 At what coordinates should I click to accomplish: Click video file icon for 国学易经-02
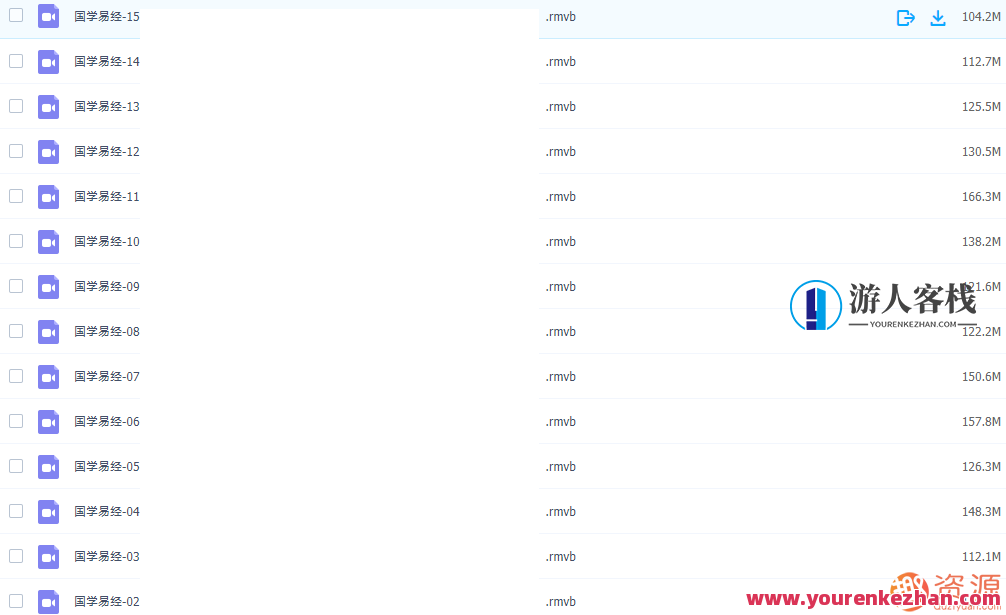click(x=48, y=601)
